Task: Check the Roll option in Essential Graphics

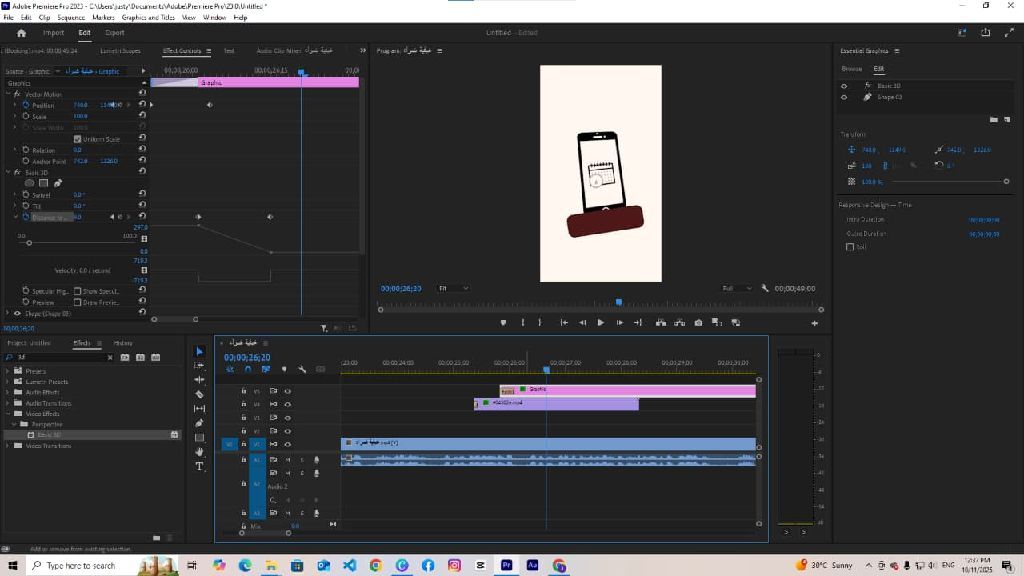Action: (x=850, y=247)
